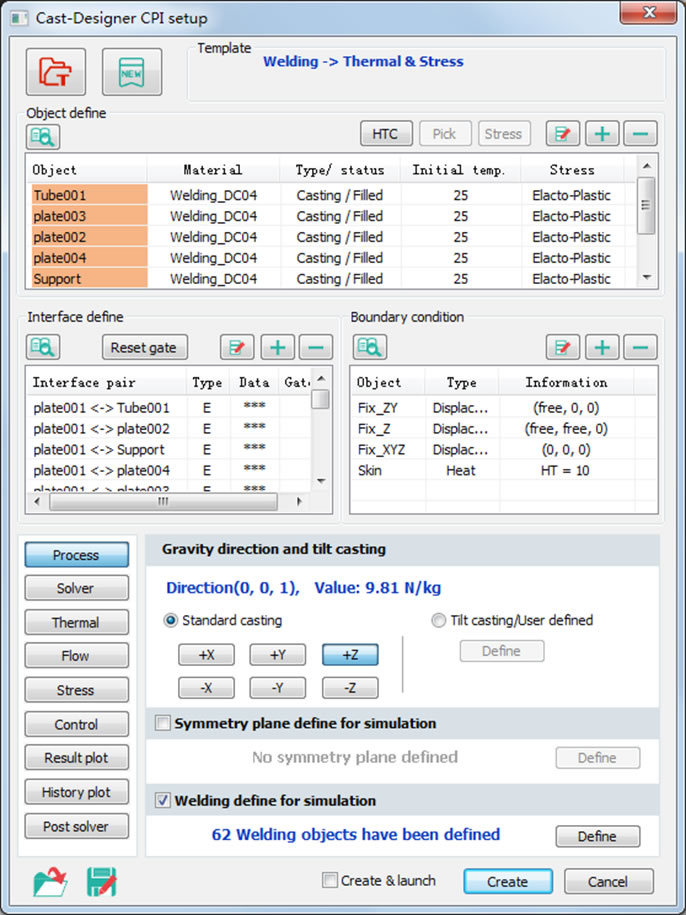Click Interface list horizontal scroll-left arrow
Screen dimensions: 686x915
tap(37, 501)
